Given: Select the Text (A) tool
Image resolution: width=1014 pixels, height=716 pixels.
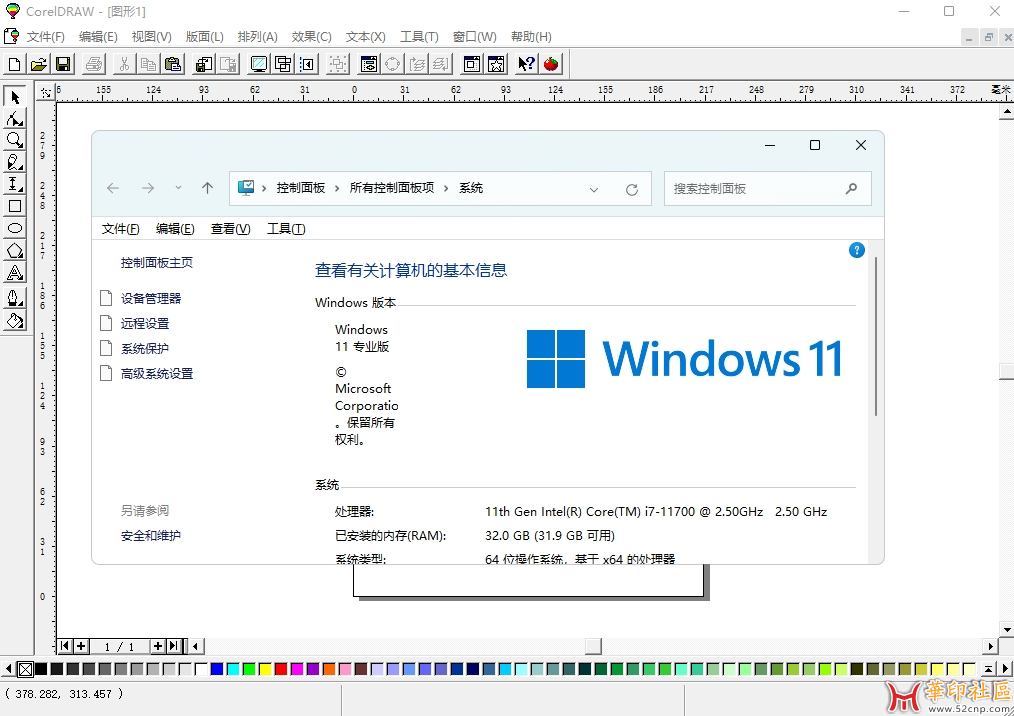Looking at the screenshot, I should pyautogui.click(x=15, y=273).
